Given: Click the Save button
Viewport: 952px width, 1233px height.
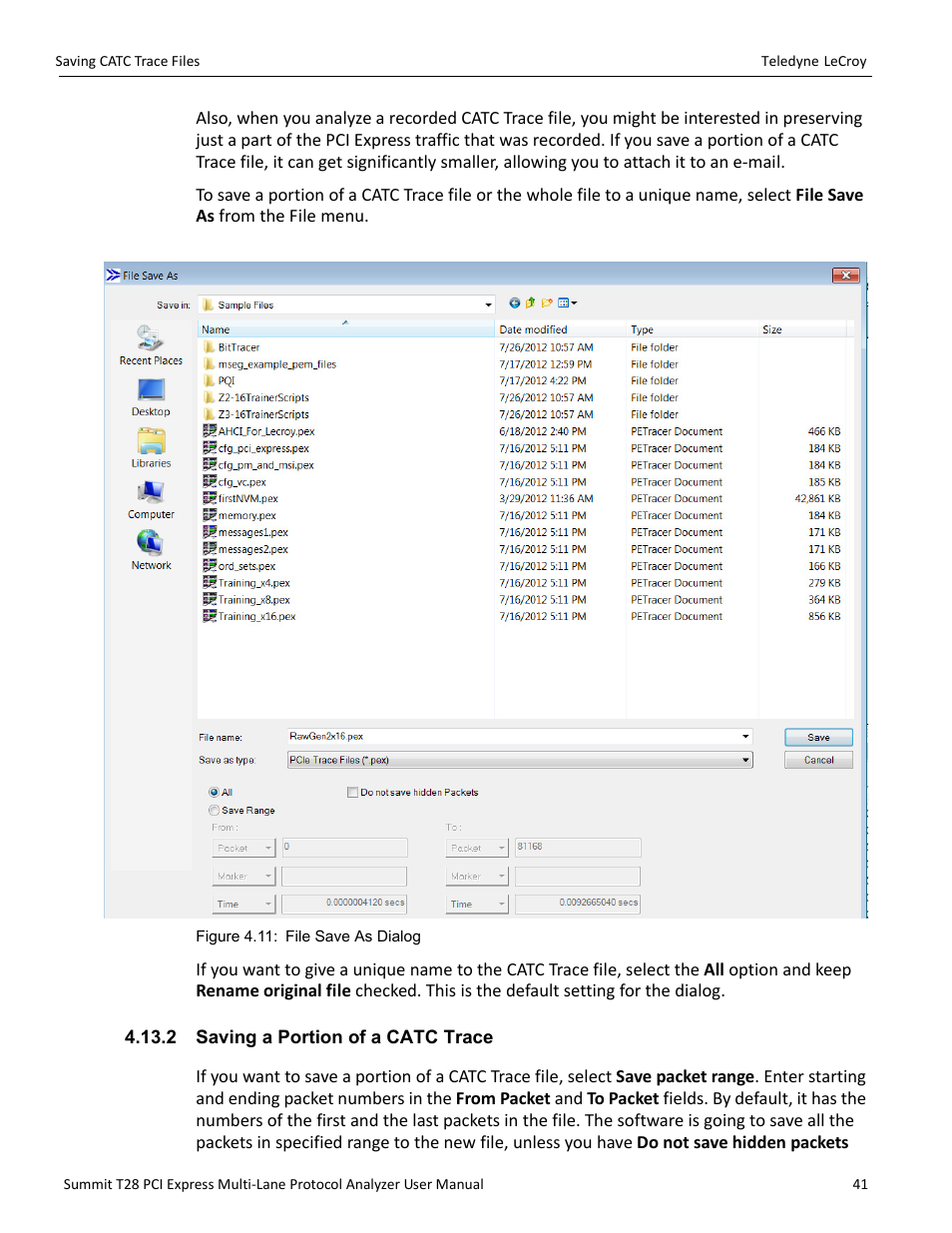Looking at the screenshot, I should coord(817,736).
